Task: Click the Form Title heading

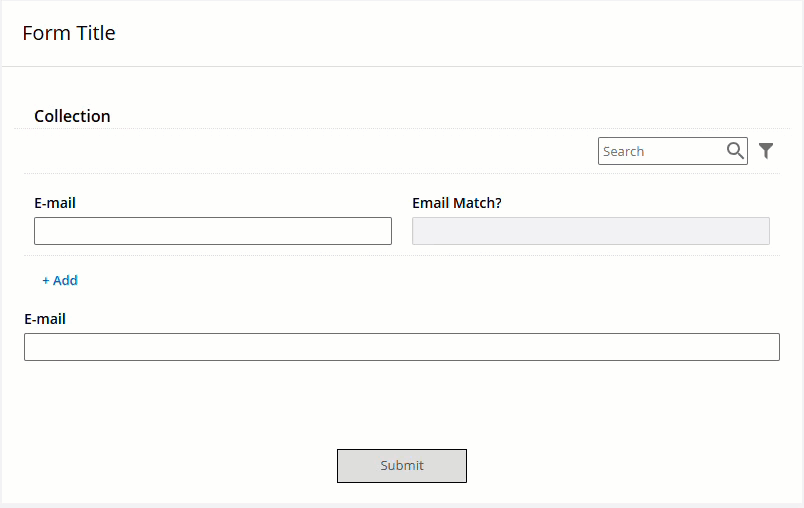Action: (69, 33)
